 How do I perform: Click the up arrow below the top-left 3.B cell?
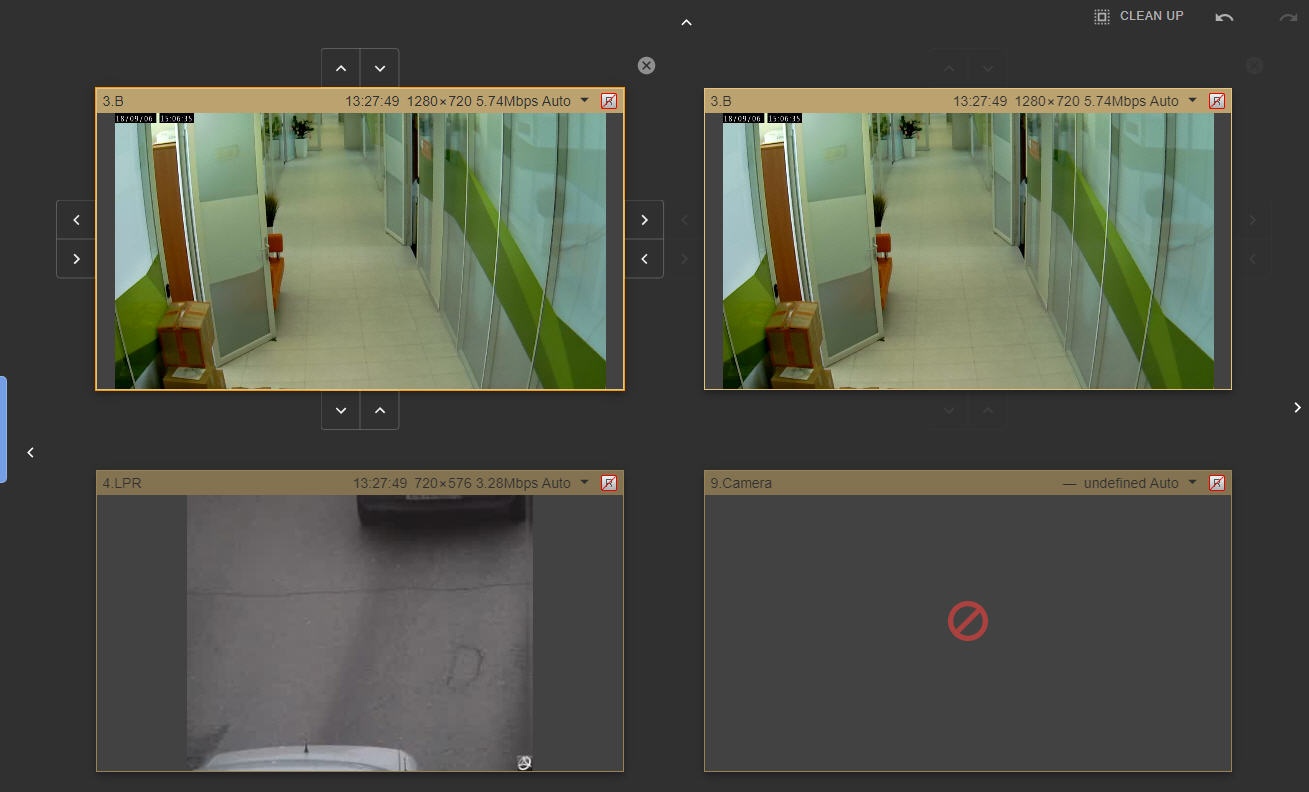coord(380,410)
